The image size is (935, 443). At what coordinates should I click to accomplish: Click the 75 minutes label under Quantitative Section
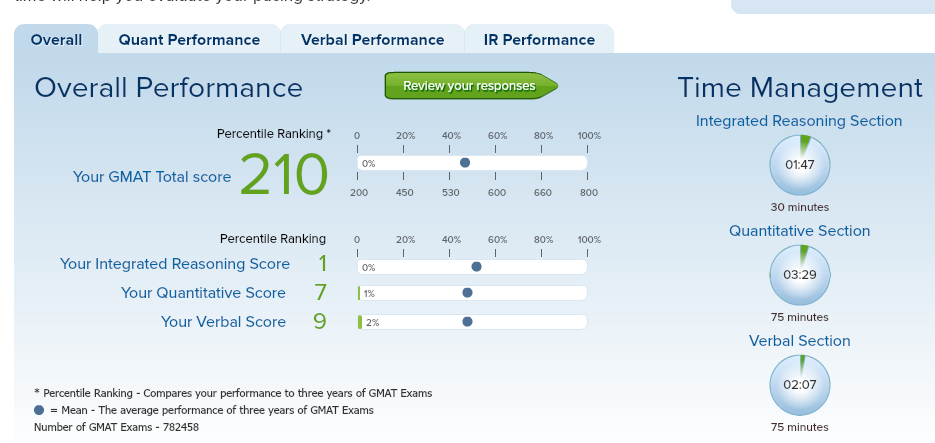click(800, 317)
